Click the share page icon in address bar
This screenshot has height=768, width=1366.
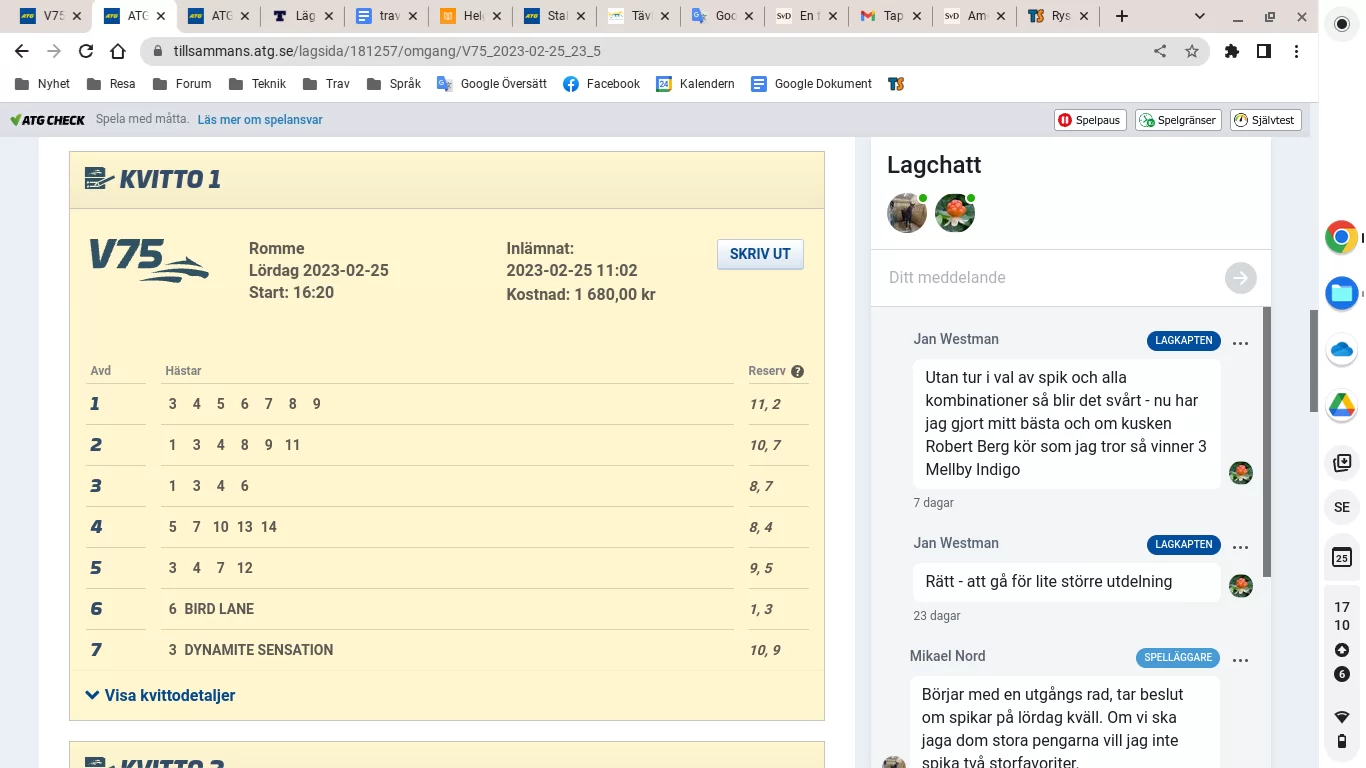pyautogui.click(x=1160, y=51)
